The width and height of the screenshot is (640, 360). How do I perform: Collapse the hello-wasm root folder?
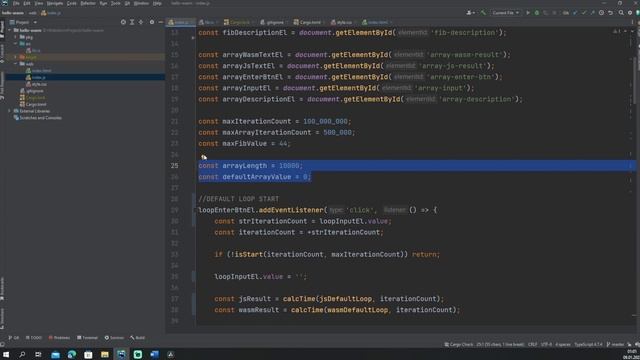(x=10, y=30)
